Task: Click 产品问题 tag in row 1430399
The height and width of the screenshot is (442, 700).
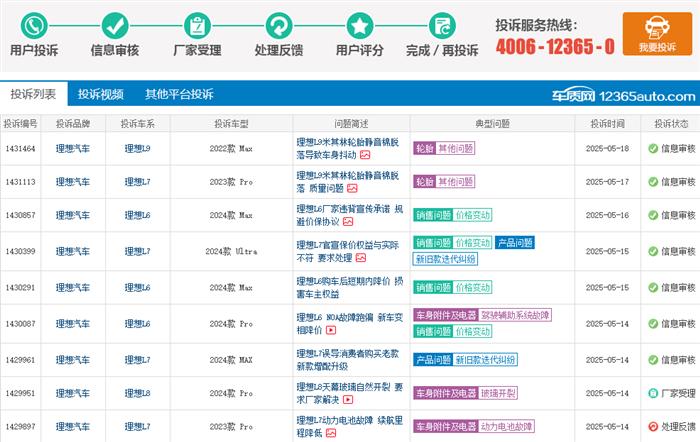Action: coord(515,243)
